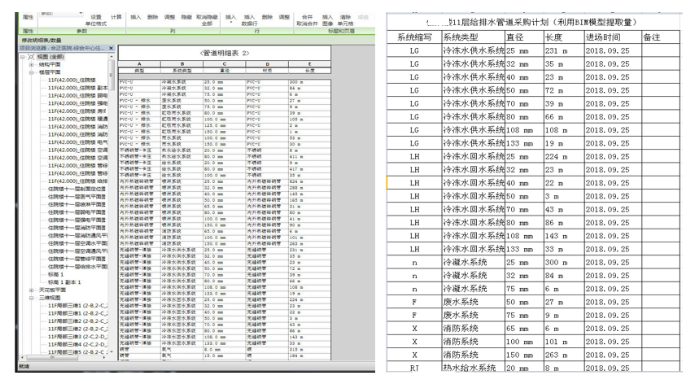Select column B header in schedule
Screen dimensions: 691x381
182,64
